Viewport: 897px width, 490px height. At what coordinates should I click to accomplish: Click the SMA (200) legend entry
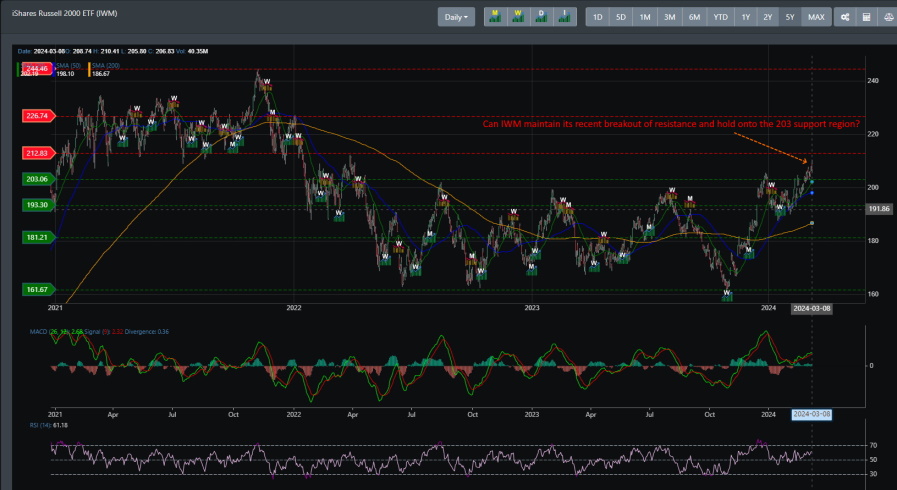(x=105, y=69)
